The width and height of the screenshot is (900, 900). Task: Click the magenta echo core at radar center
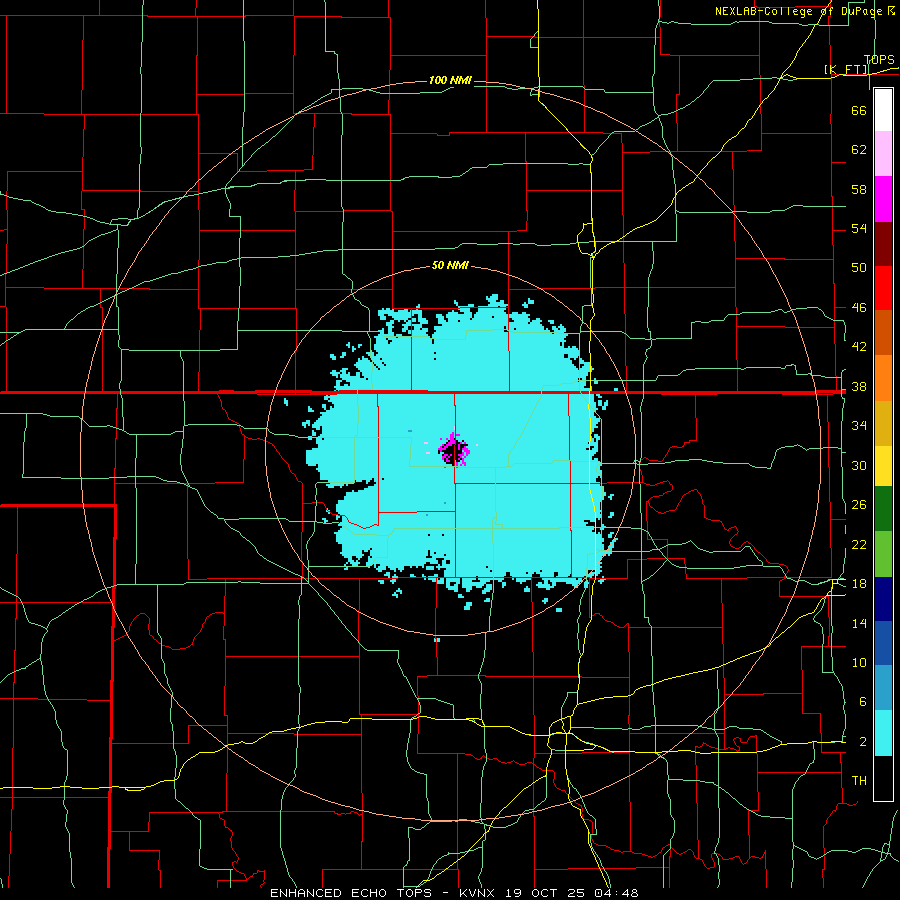point(453,449)
